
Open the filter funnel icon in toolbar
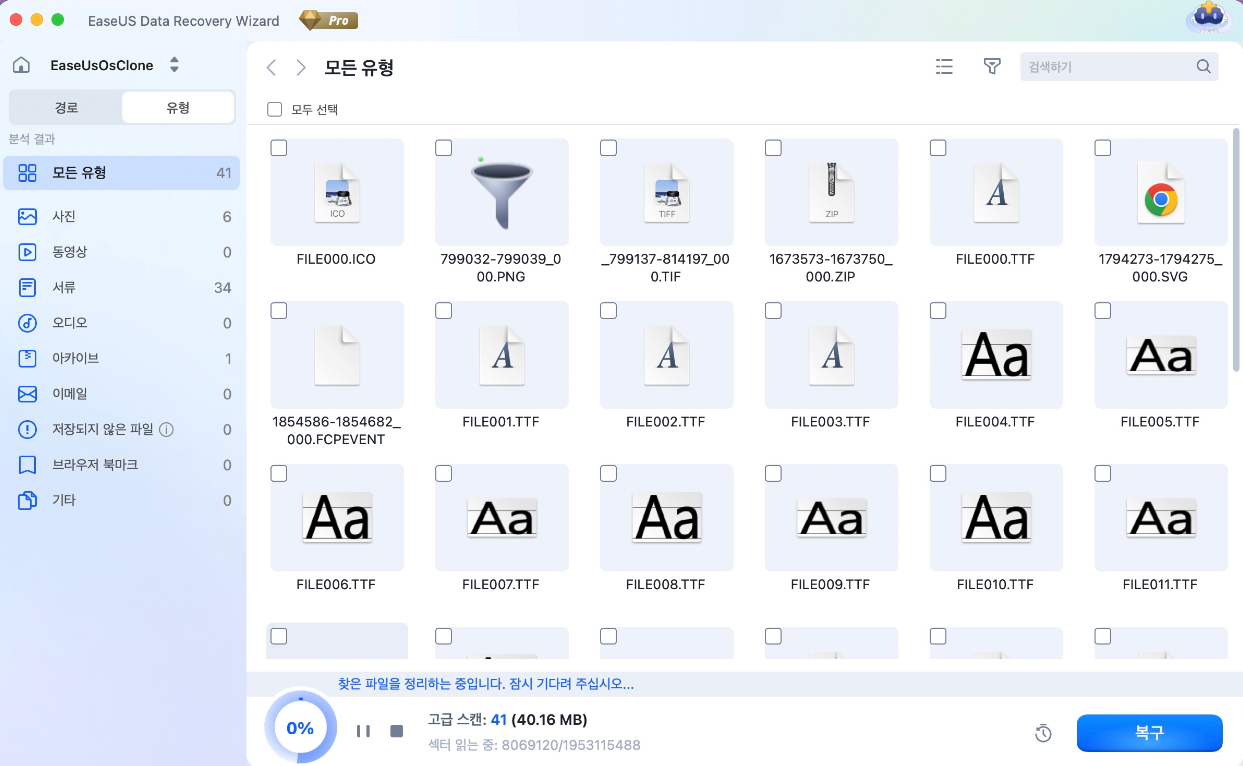[x=992, y=67]
